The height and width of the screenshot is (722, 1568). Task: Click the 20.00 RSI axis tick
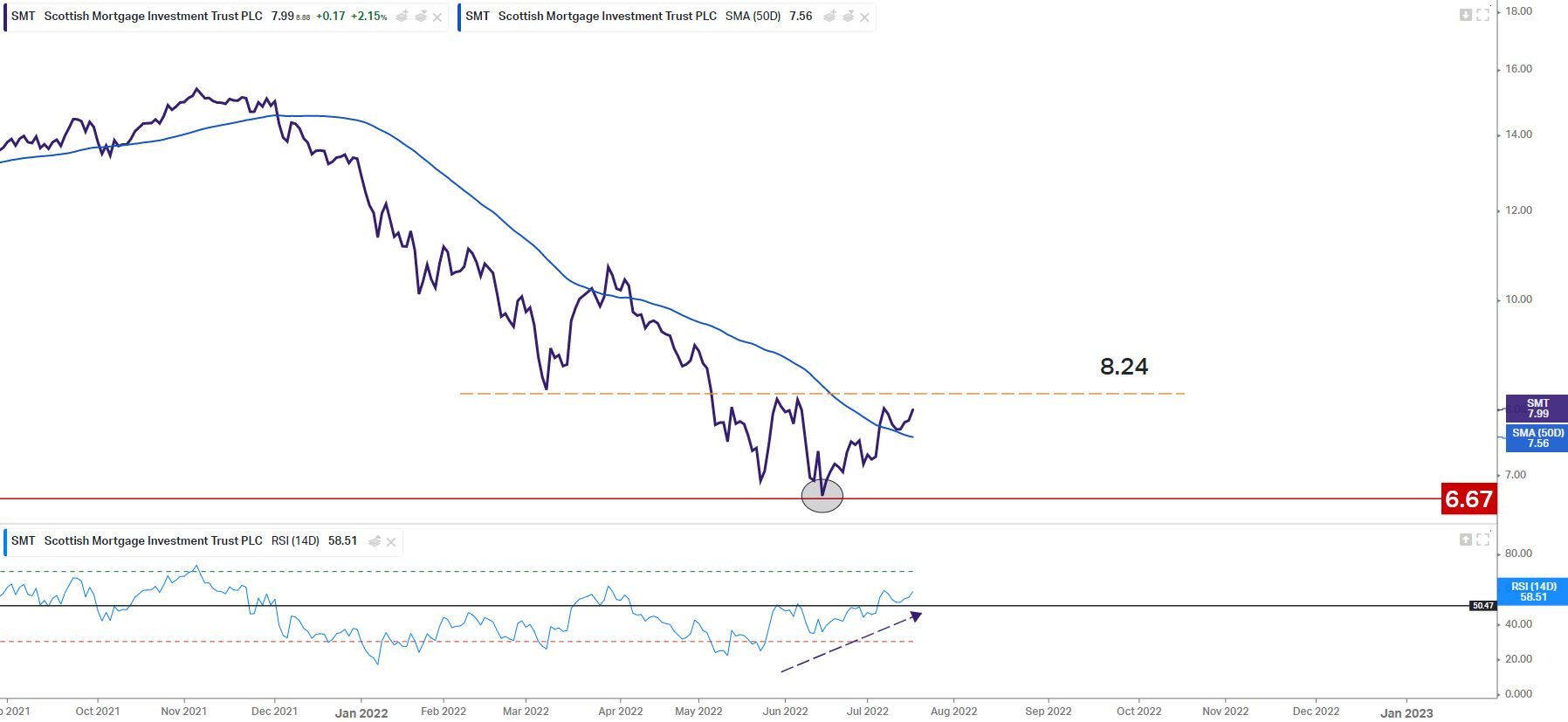tap(1518, 659)
